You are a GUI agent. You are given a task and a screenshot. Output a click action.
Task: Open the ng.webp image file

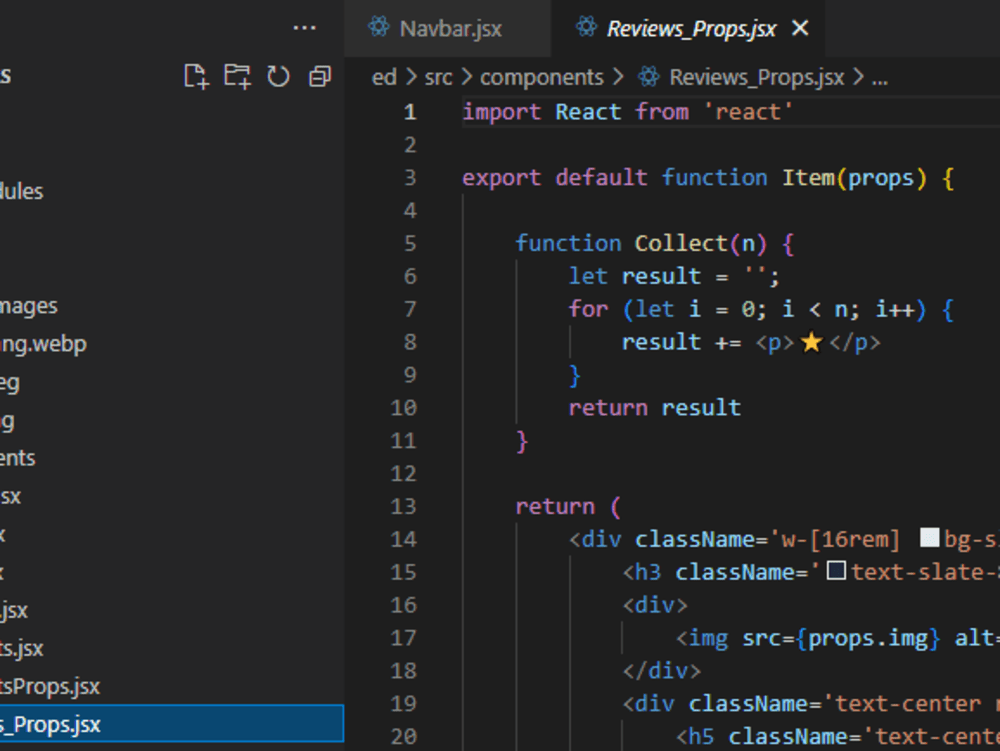44,343
